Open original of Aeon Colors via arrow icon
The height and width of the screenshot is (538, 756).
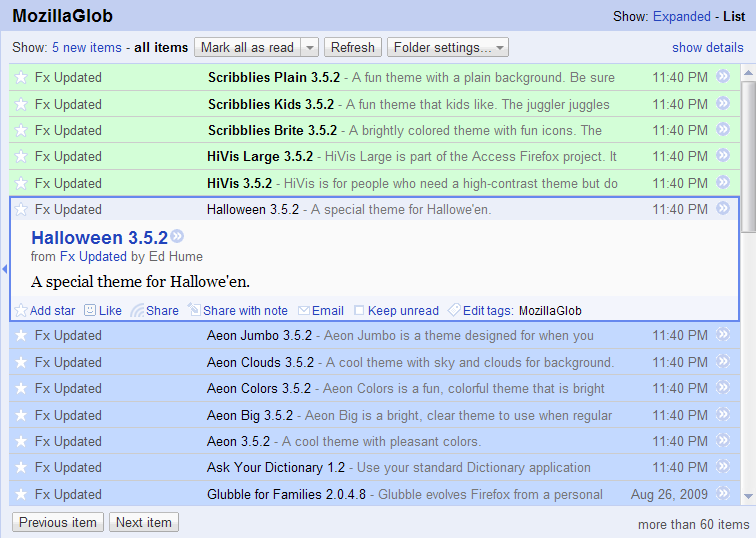723,388
